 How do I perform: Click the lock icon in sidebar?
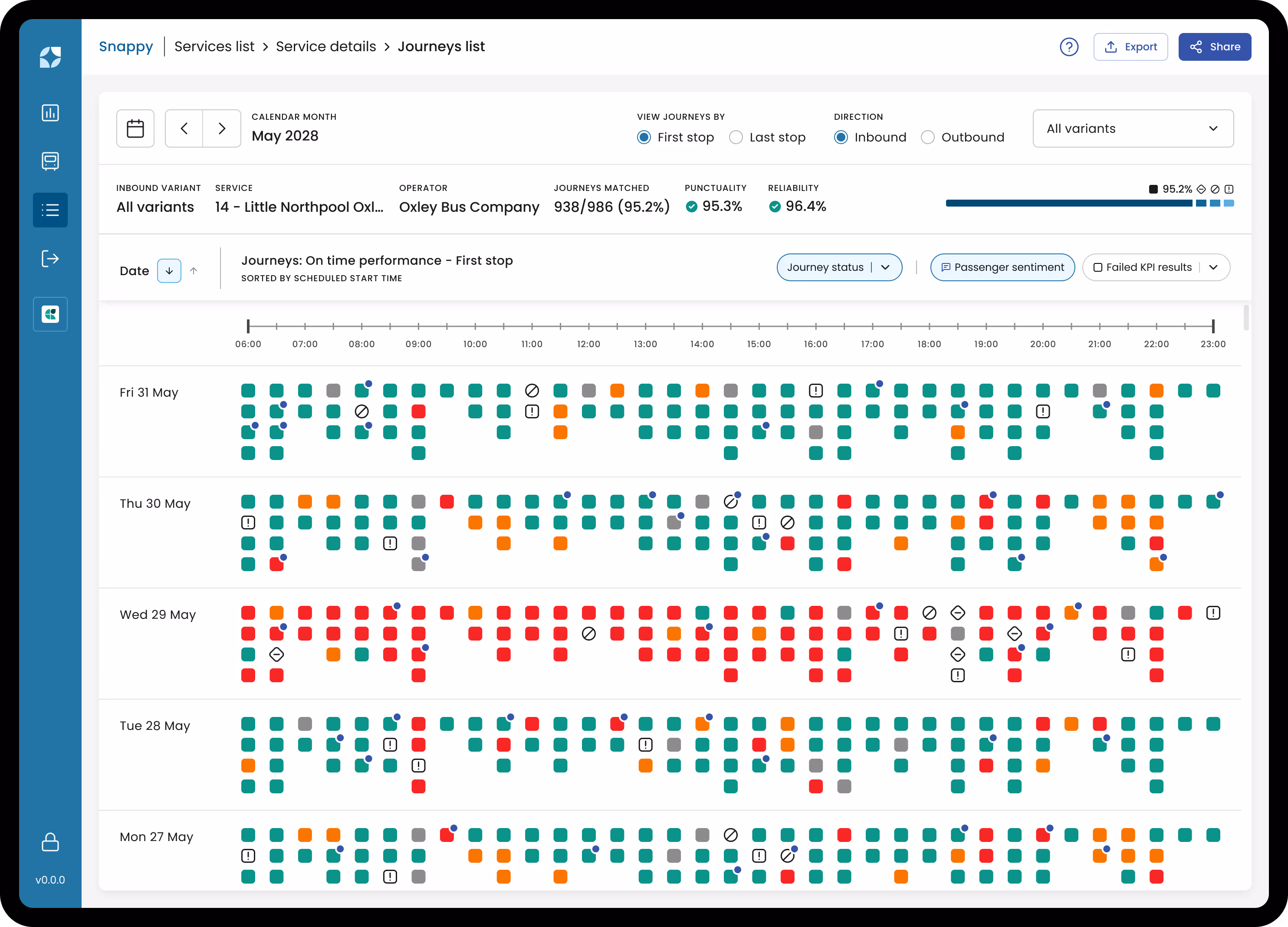click(50, 842)
